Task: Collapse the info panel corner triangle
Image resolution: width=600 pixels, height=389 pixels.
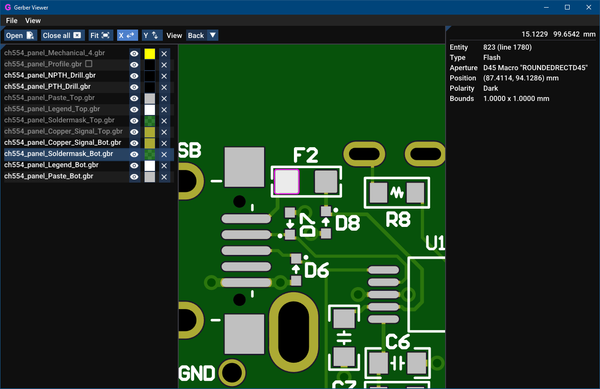Action: click(x=448, y=28)
